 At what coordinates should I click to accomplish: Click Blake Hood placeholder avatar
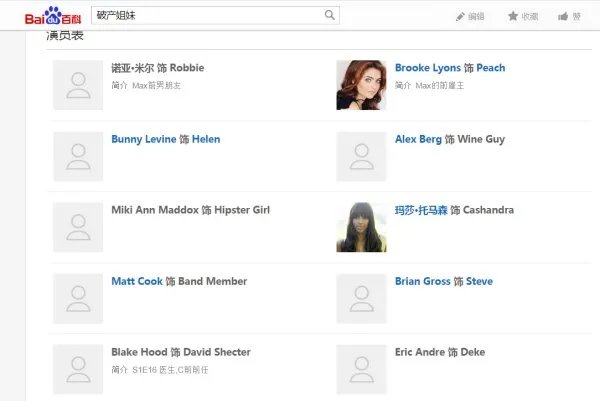point(78,368)
